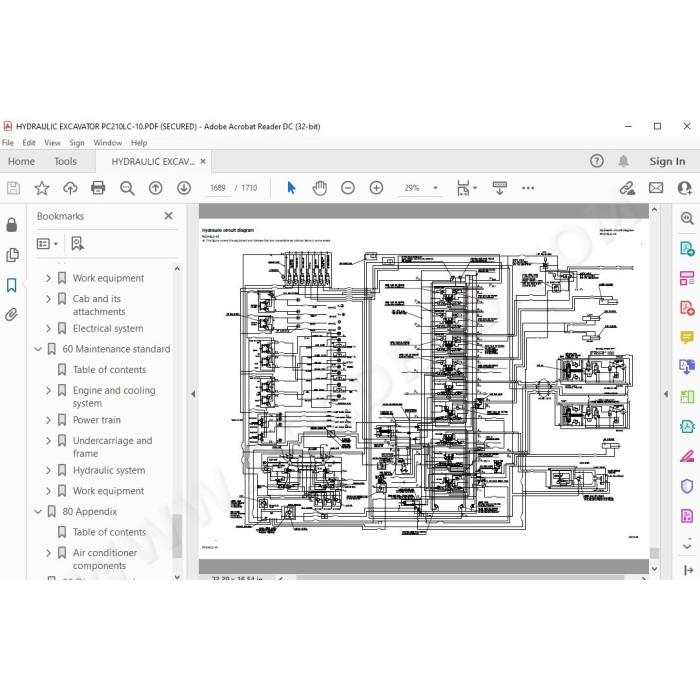The width and height of the screenshot is (700, 700).
Task: Click the bookmarks panel scrollbar thumb
Action: click(177, 536)
